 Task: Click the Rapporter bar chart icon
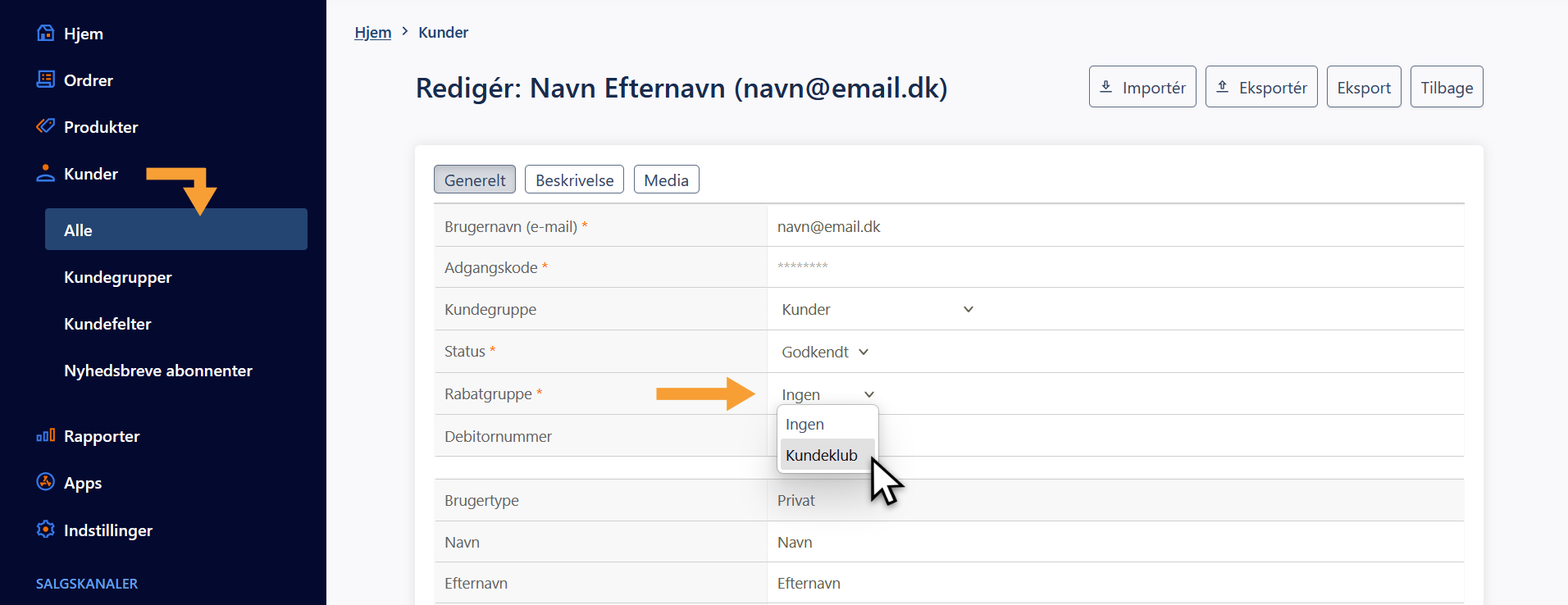point(46,435)
